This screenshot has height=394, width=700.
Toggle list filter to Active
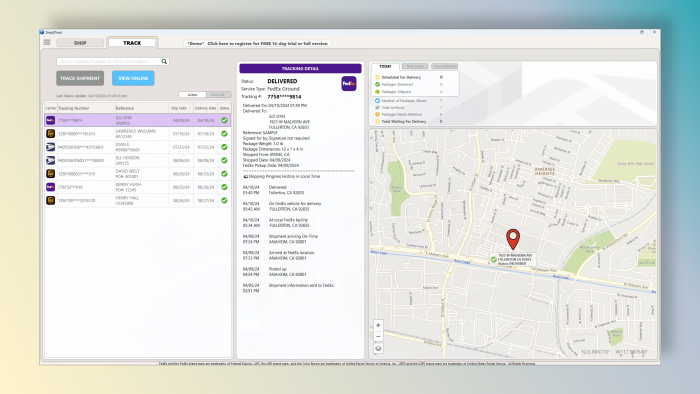(x=192, y=95)
